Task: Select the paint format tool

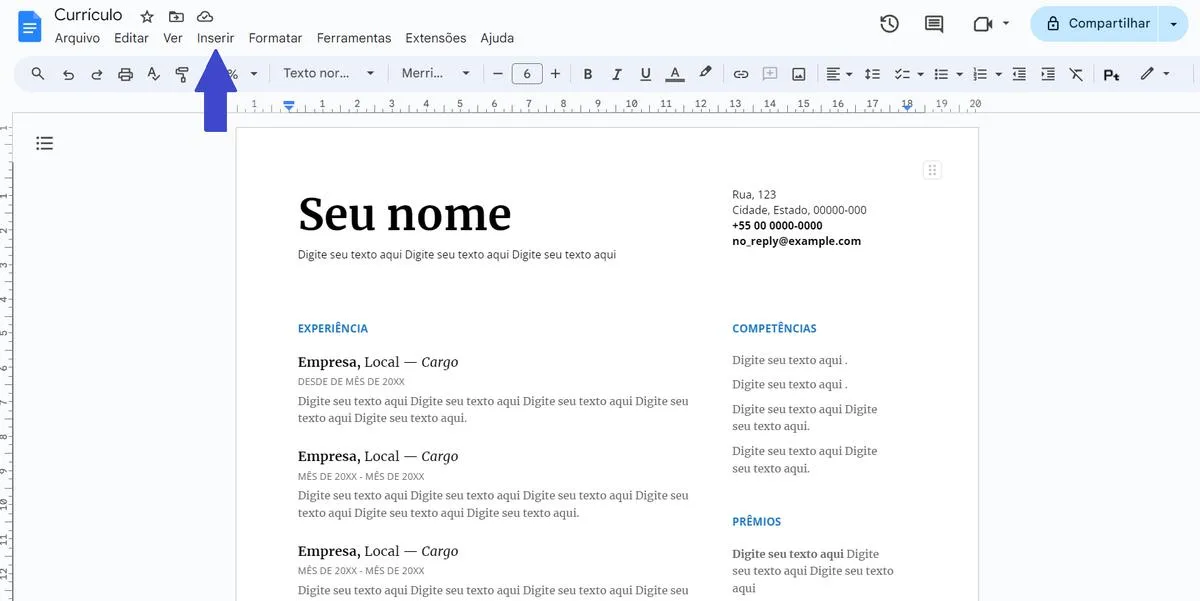Action: 181,73
